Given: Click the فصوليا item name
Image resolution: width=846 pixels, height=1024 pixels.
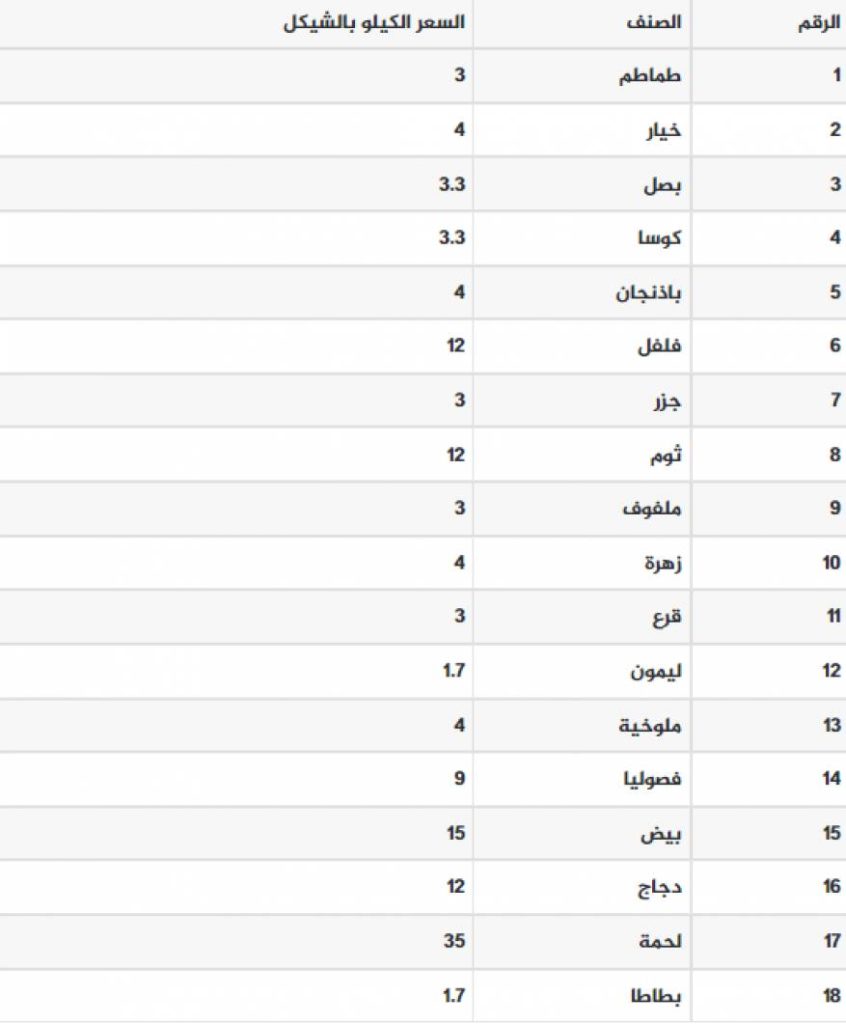Looking at the screenshot, I should (652, 778).
